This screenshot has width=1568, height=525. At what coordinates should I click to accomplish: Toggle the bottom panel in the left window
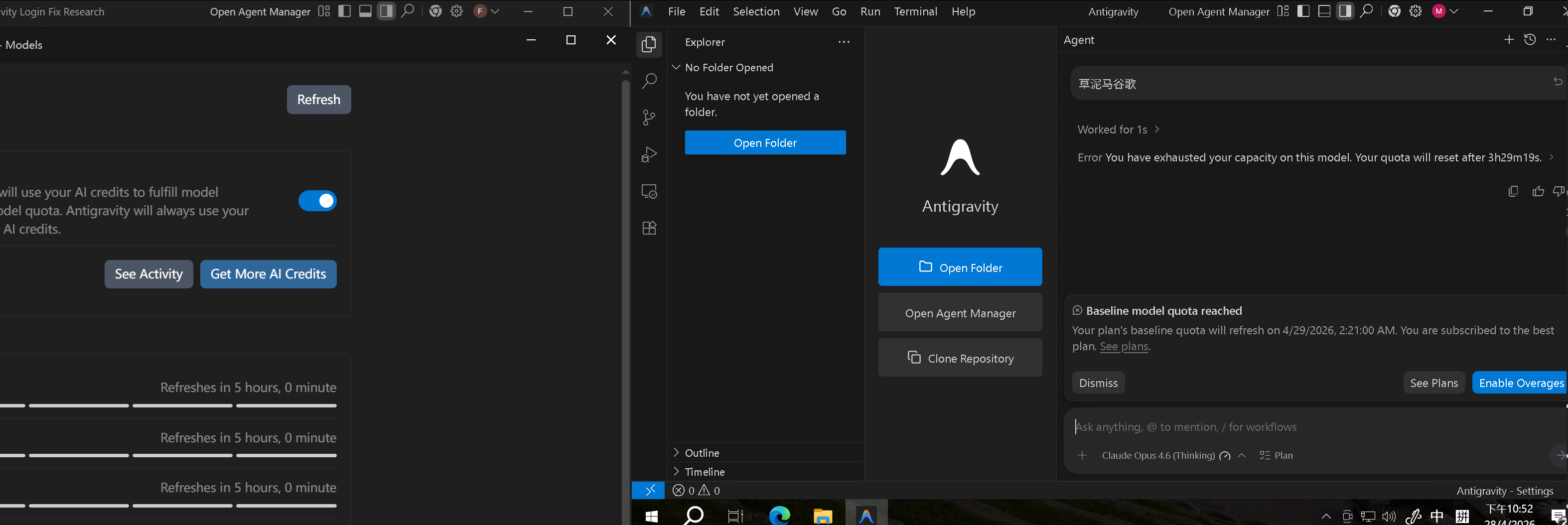[x=365, y=11]
